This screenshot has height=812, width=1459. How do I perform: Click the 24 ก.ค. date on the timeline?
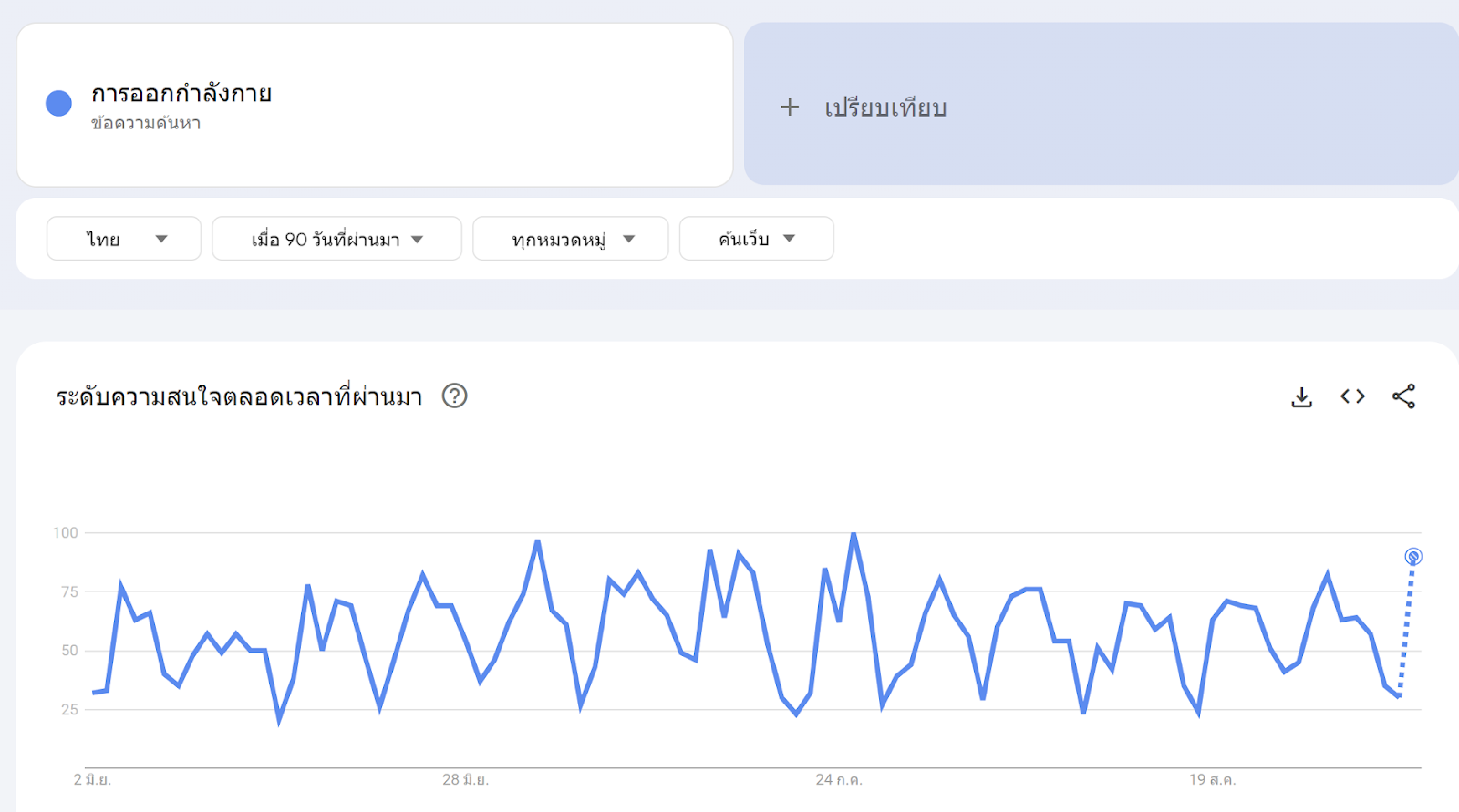pos(839,780)
